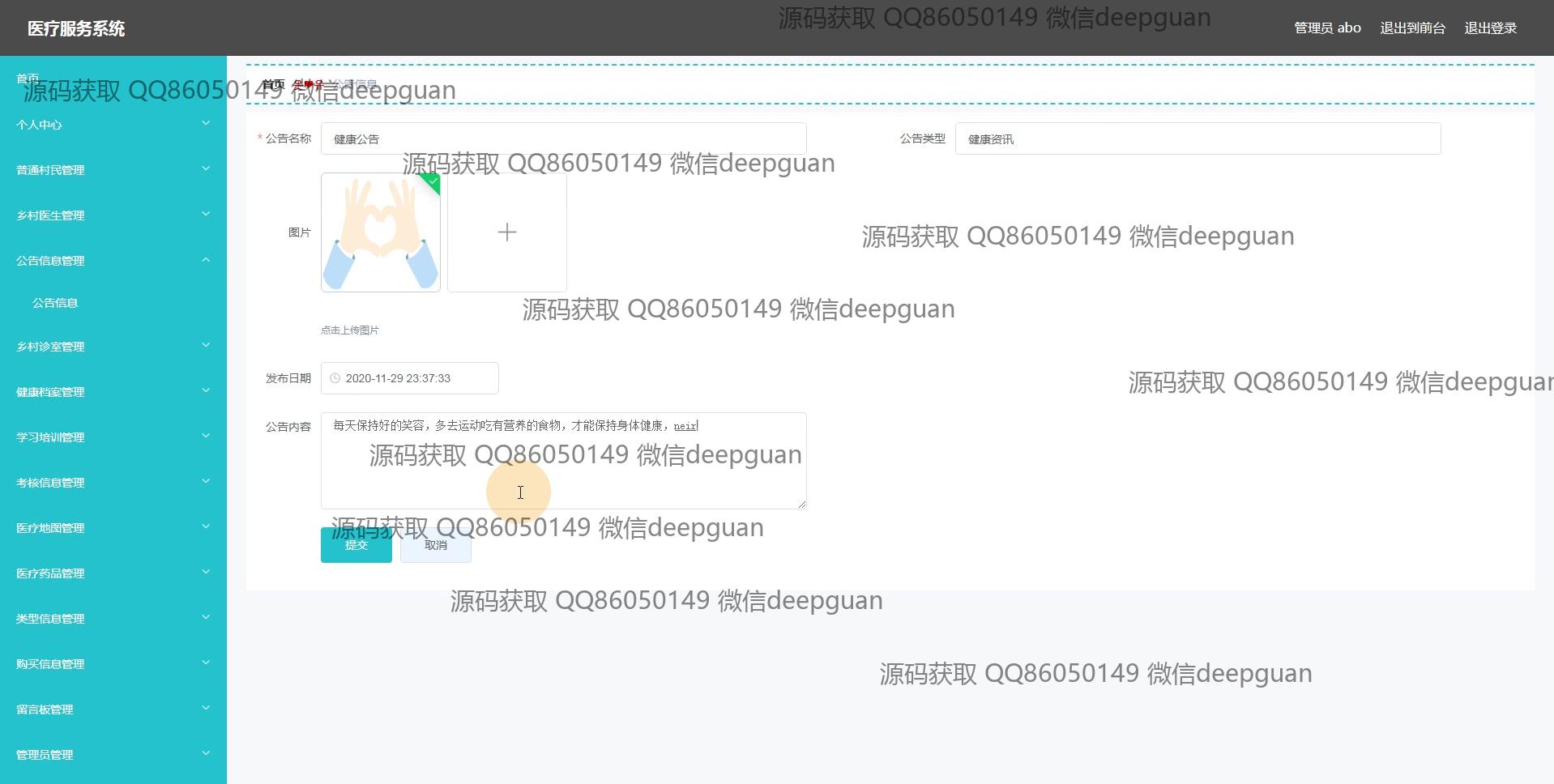Open the 公告信息 submenu item

[113, 303]
